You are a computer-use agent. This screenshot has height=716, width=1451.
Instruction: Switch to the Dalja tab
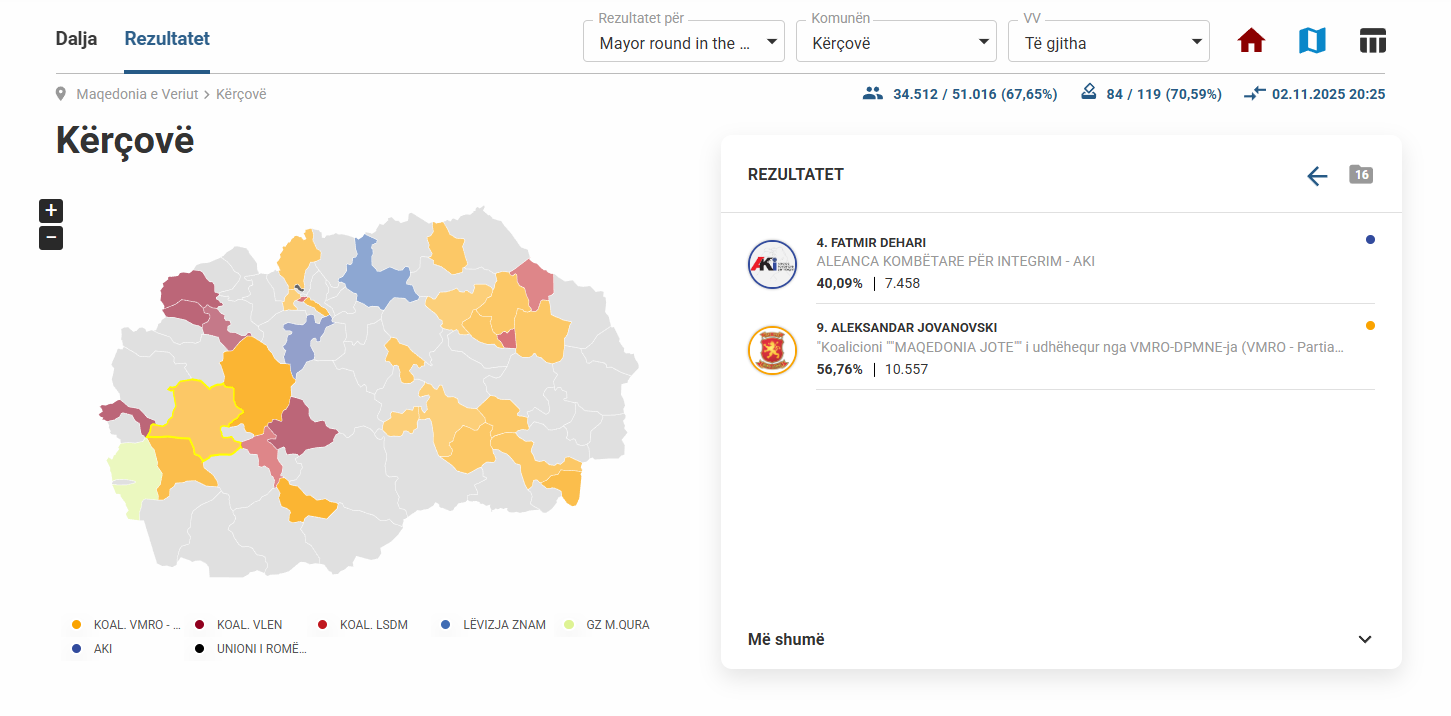coord(76,39)
